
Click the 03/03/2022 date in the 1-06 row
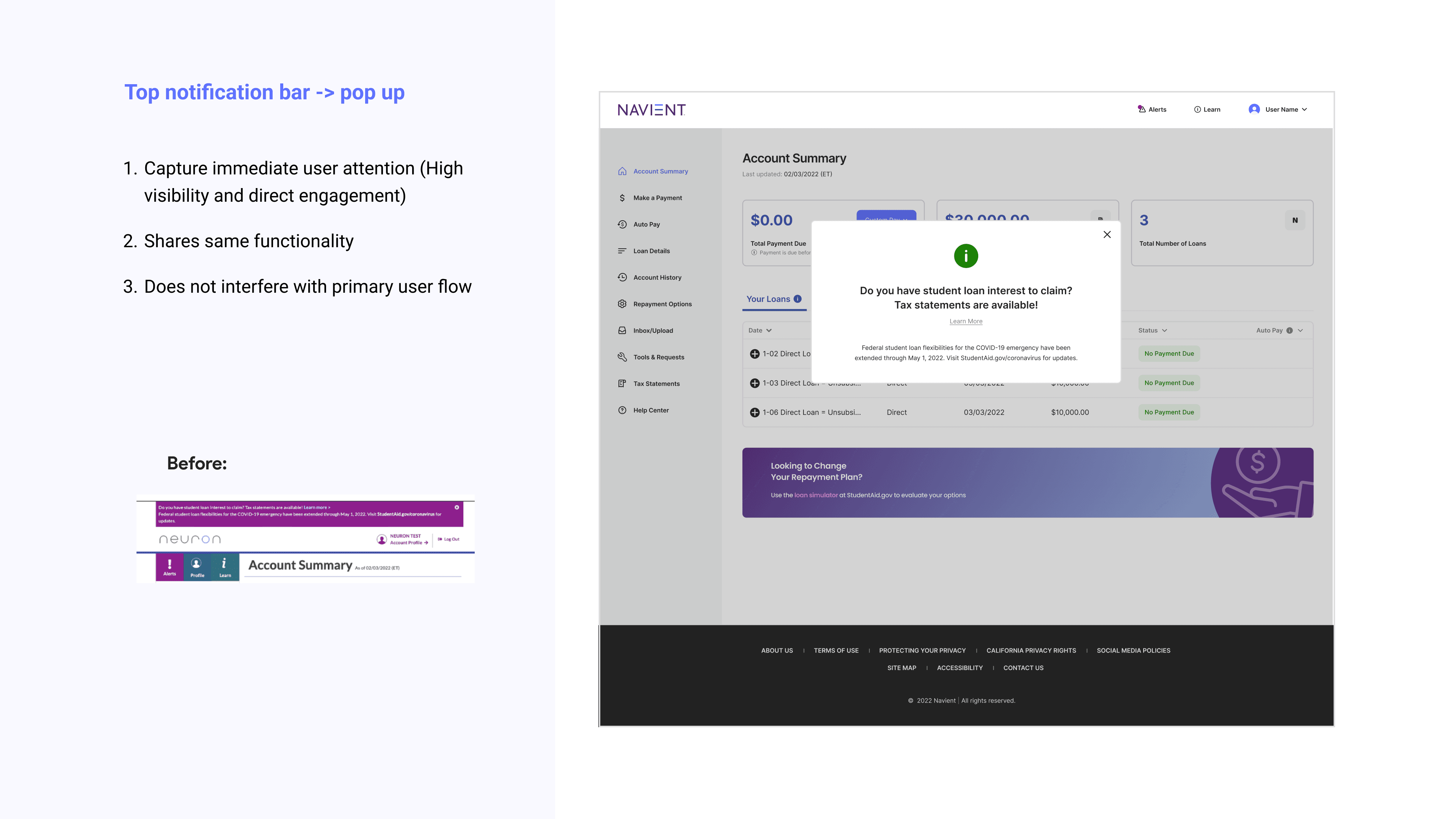(x=984, y=413)
